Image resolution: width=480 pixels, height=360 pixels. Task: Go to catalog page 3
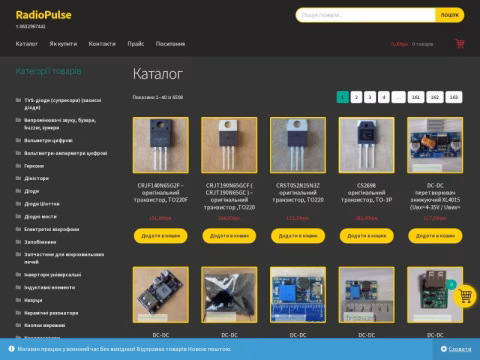pyautogui.click(x=370, y=97)
